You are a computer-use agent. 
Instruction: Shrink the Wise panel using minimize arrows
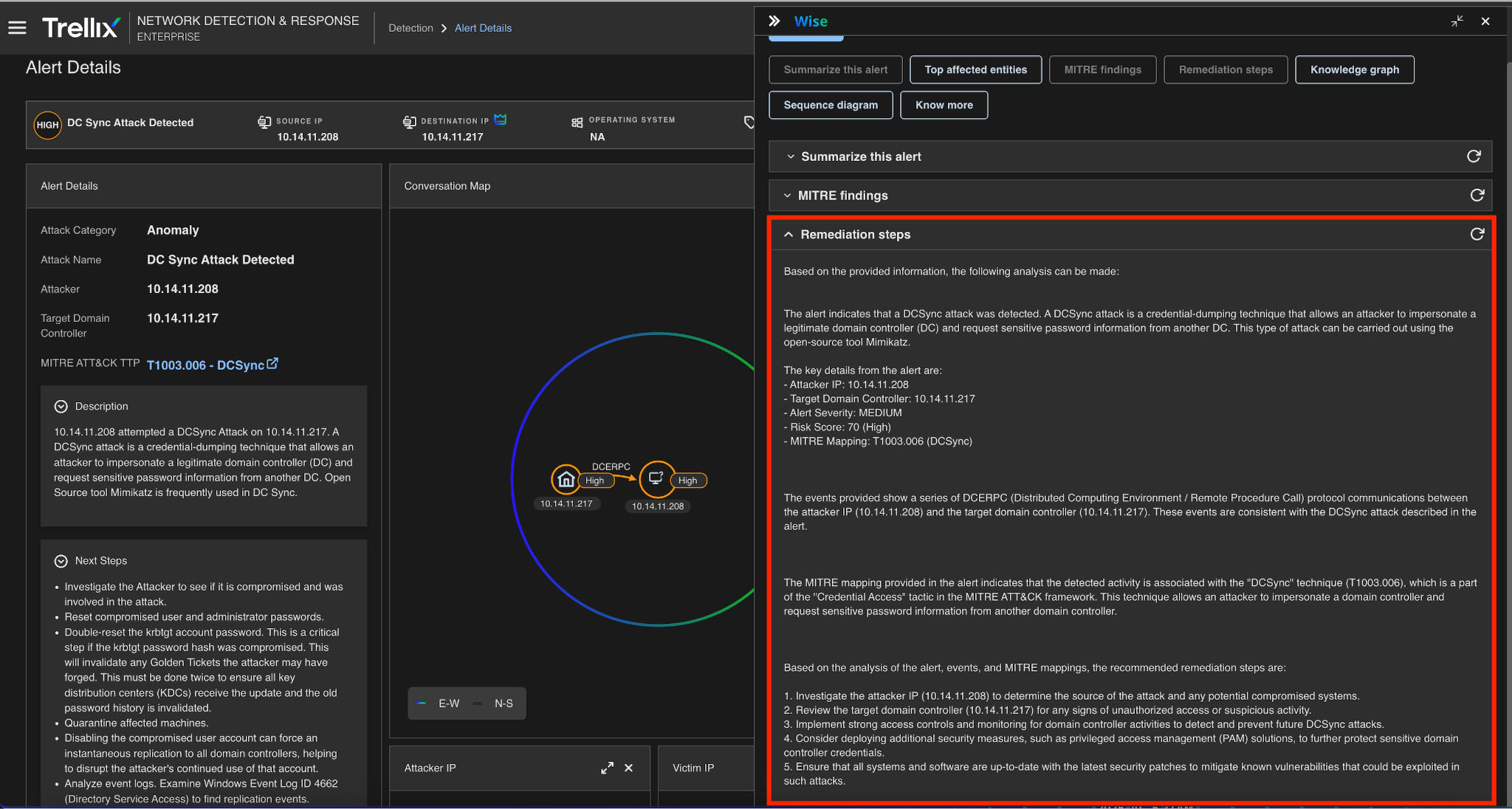(1457, 21)
